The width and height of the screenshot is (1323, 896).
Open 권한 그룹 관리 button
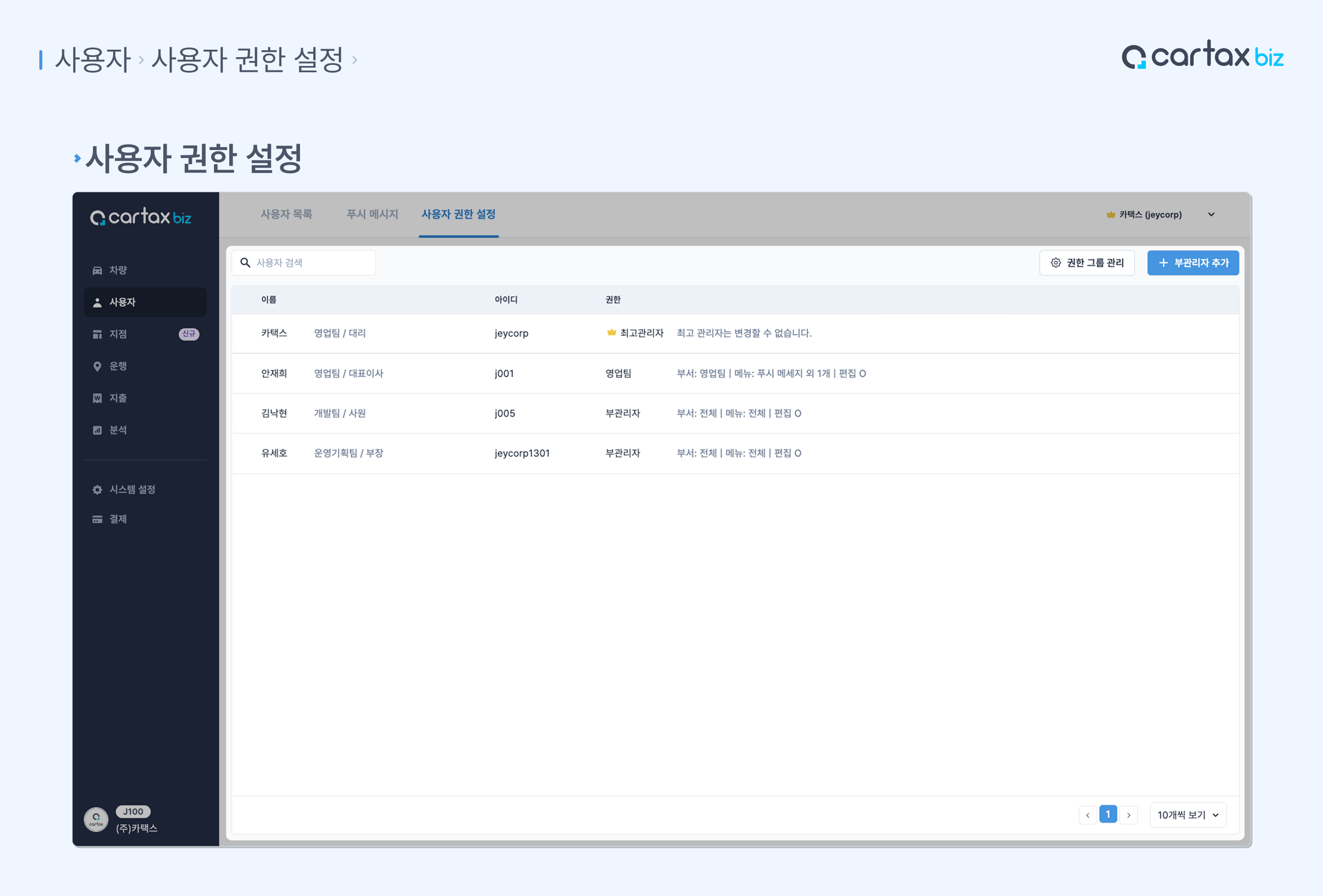pos(1086,263)
